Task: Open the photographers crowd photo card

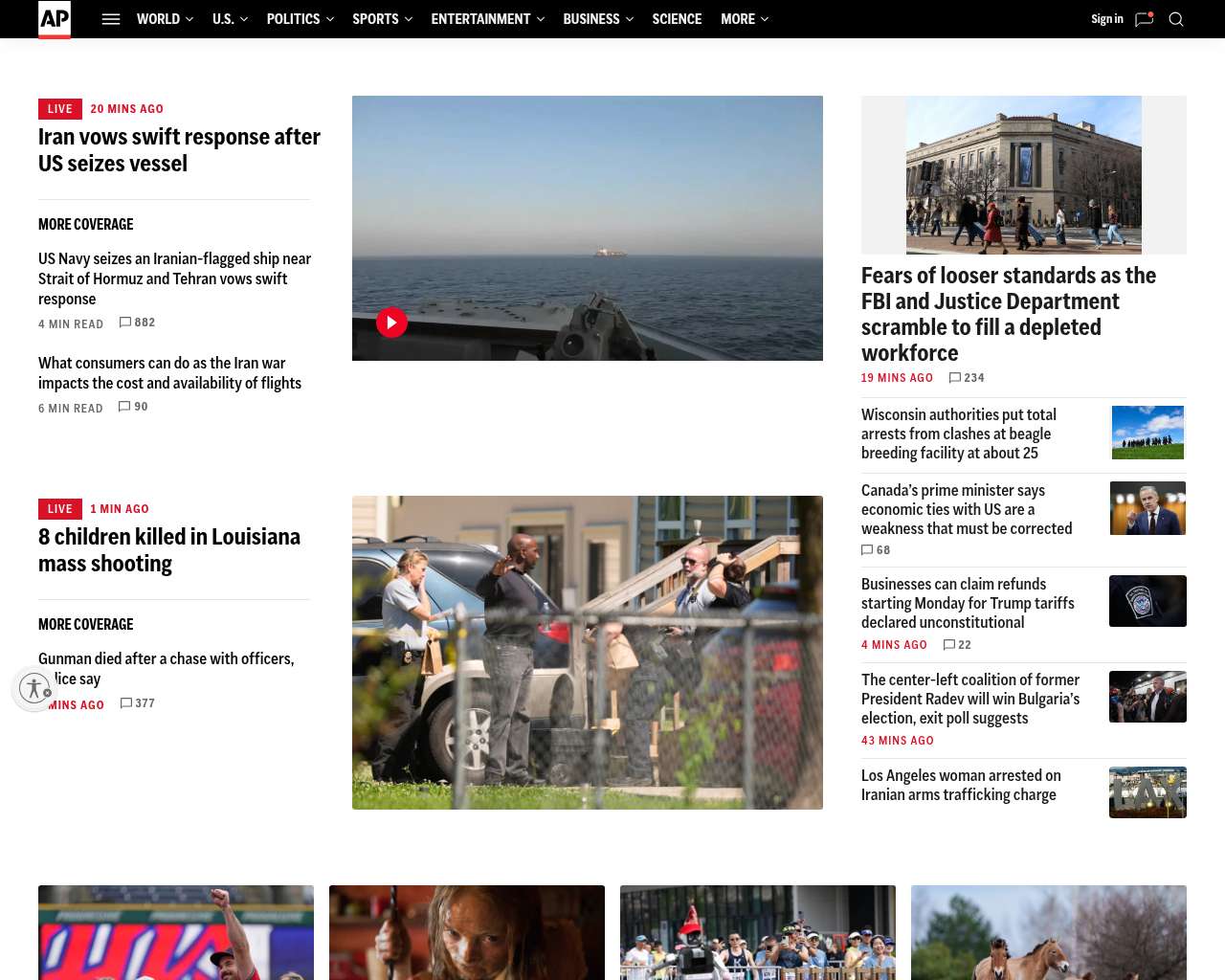Action: coord(758,932)
